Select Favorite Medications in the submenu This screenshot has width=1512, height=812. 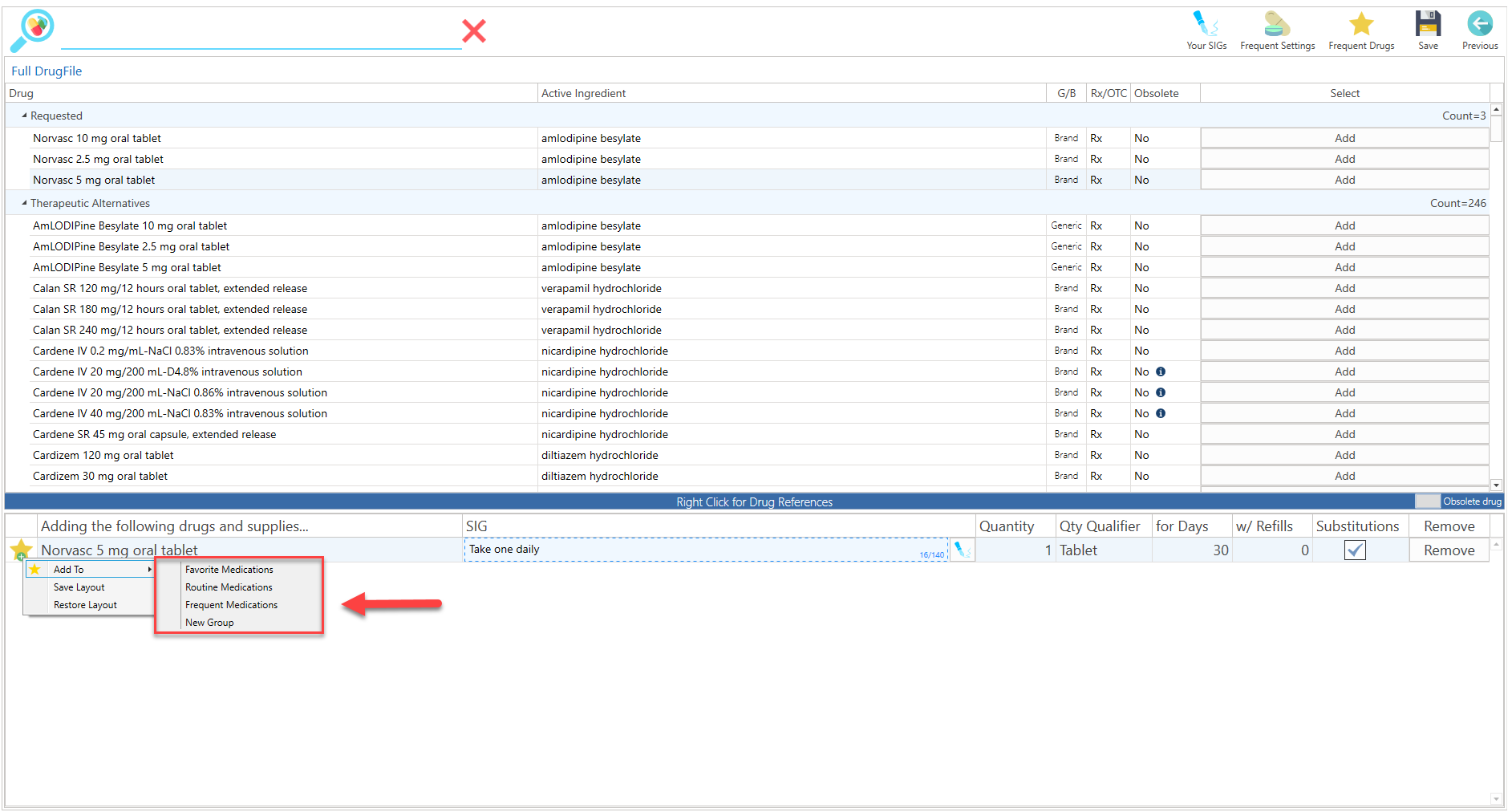pos(229,570)
